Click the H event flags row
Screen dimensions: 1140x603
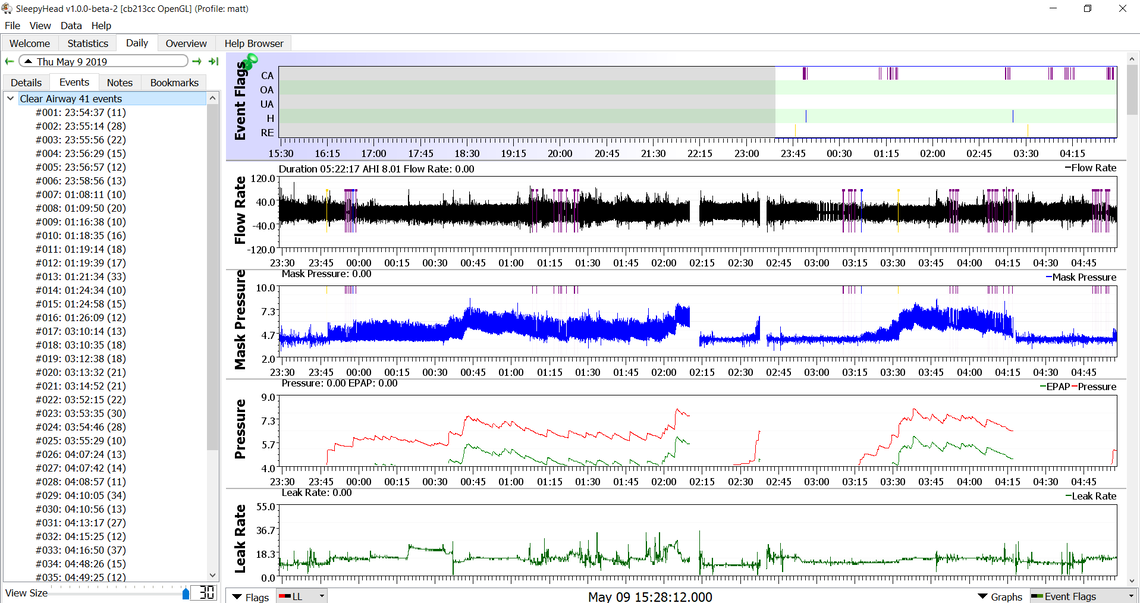pyautogui.click(x=698, y=117)
